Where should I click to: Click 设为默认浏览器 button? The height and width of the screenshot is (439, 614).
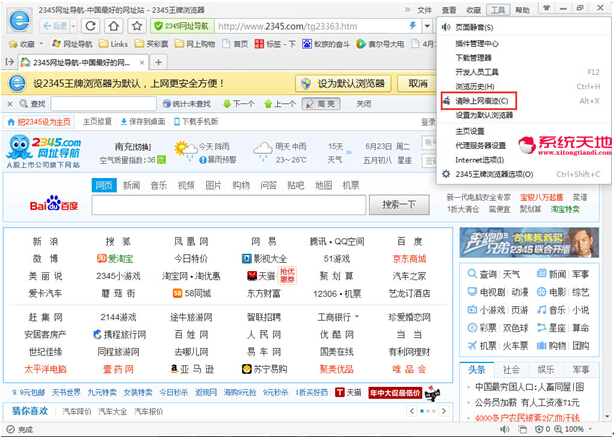(343, 83)
